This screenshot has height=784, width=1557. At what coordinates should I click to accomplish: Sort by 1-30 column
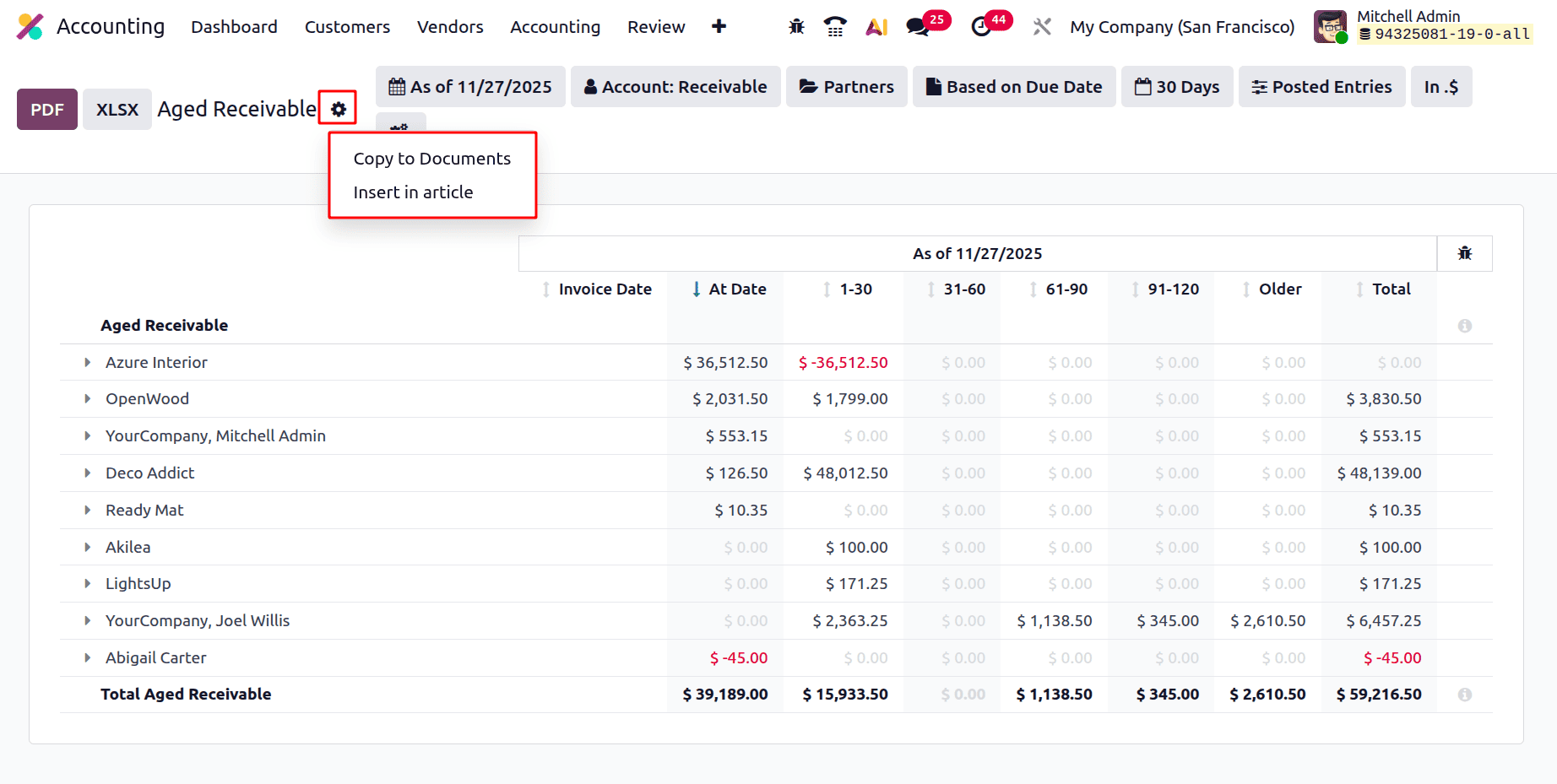827,289
